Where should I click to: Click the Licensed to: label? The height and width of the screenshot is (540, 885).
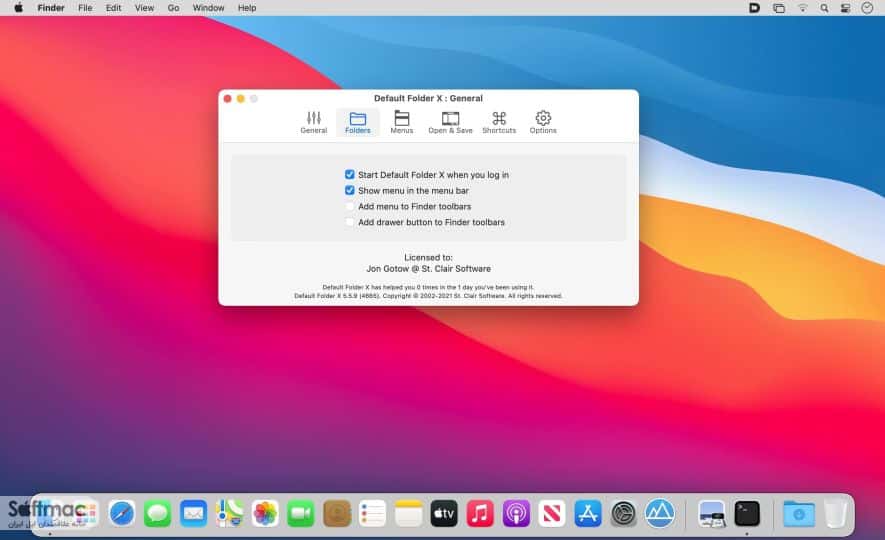428,257
